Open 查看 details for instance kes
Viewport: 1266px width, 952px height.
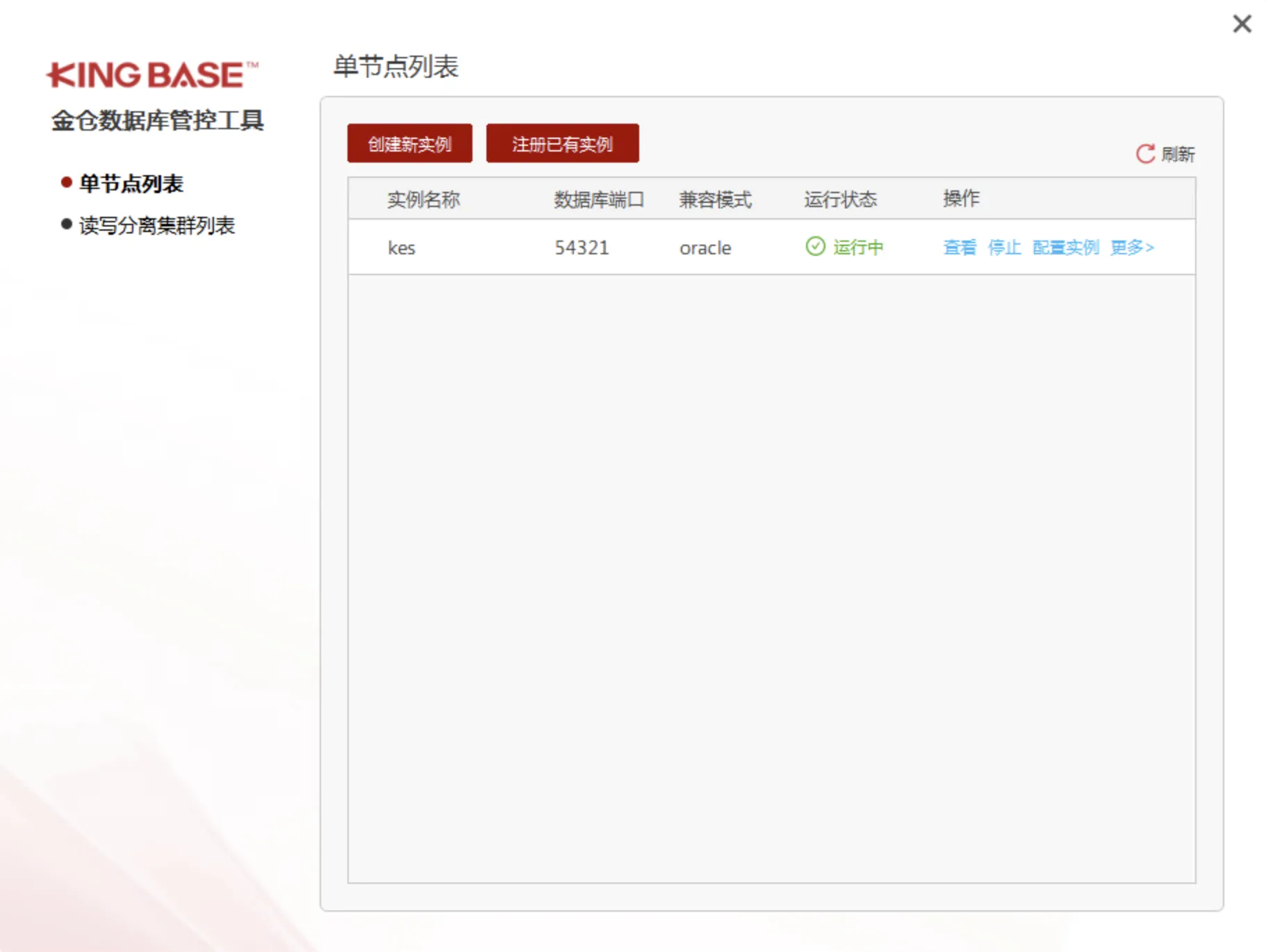click(959, 247)
